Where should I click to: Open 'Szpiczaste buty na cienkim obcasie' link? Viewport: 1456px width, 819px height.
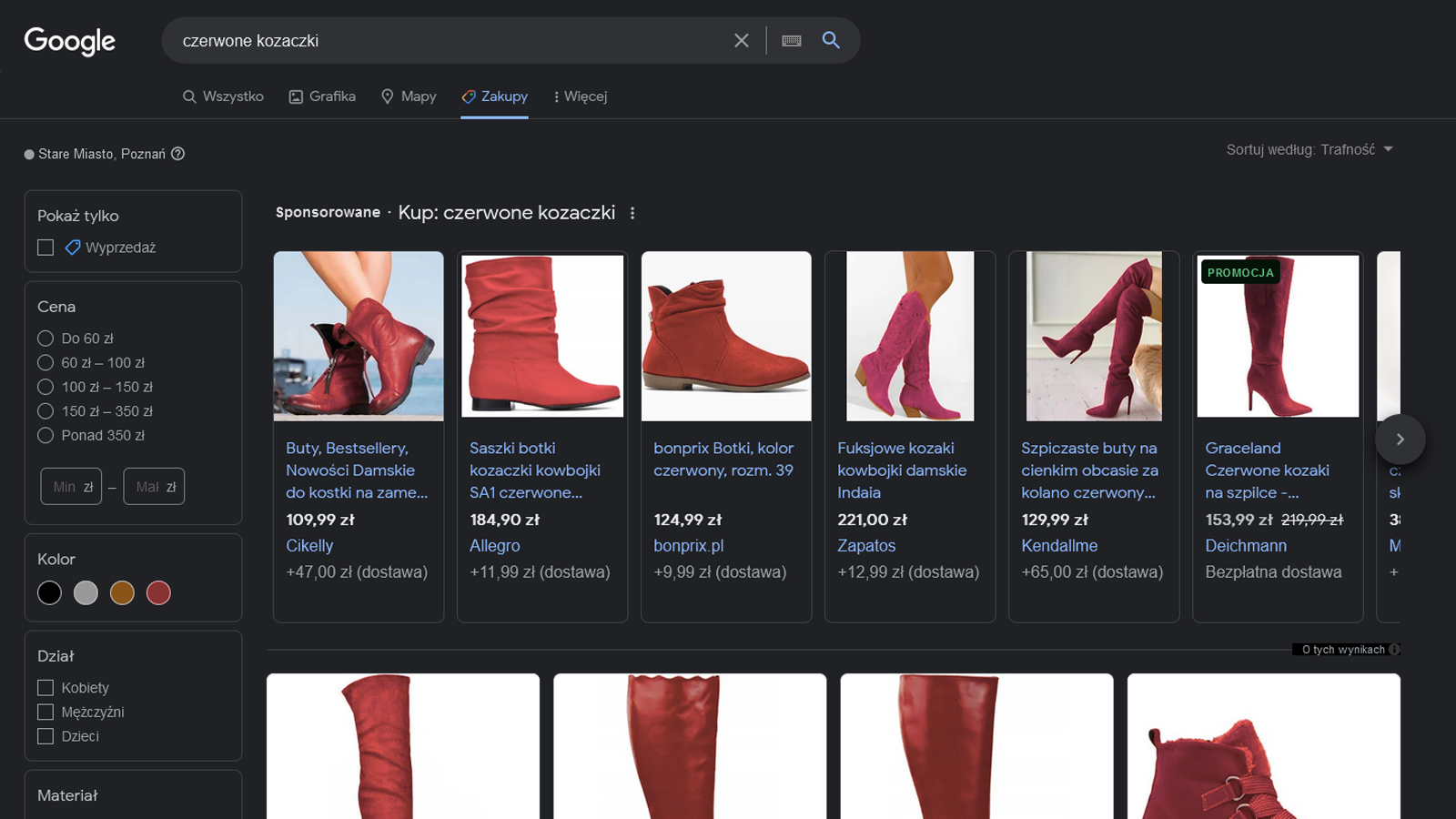tap(1089, 470)
